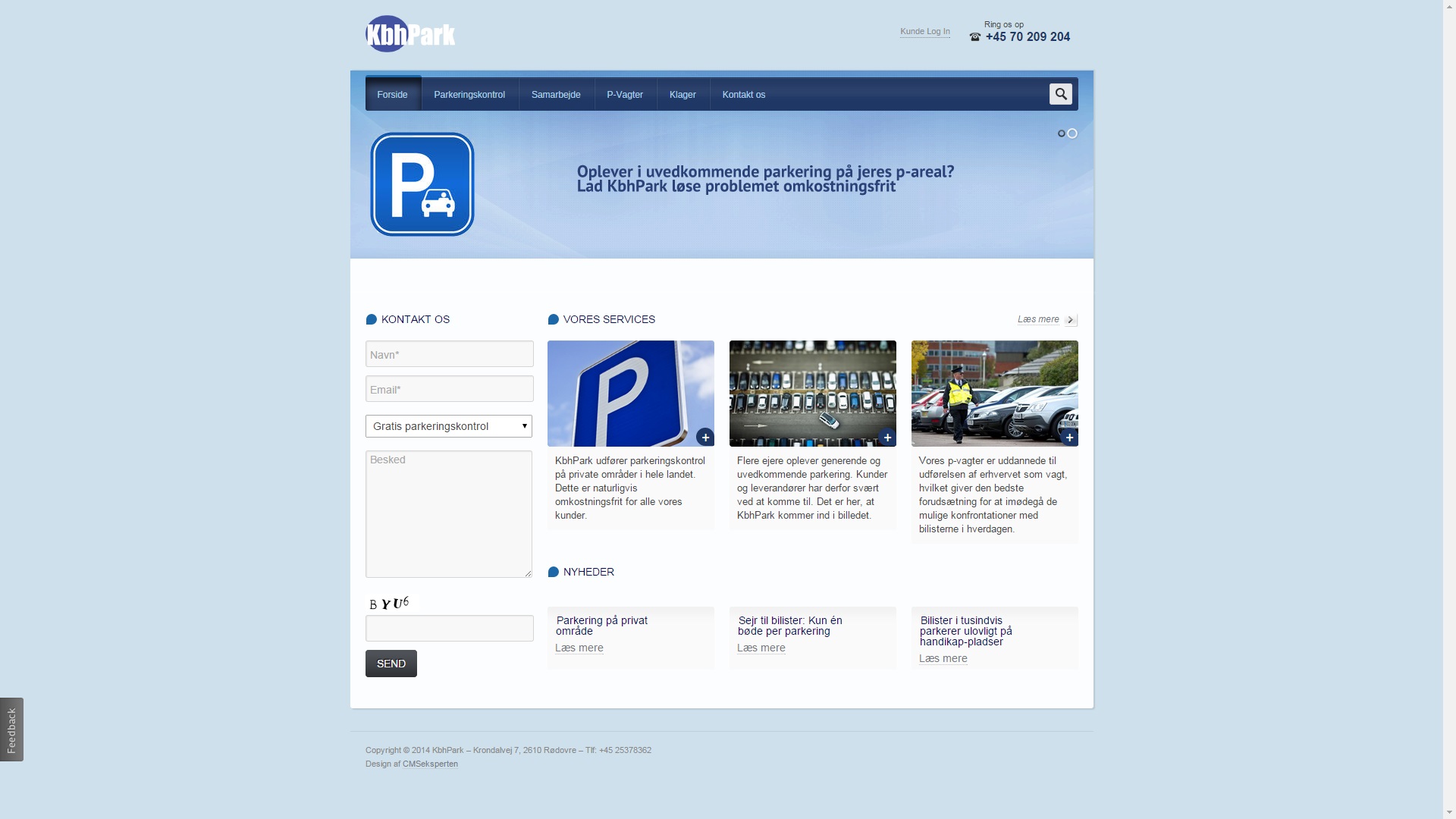The height and width of the screenshot is (819, 1456).
Task: Click description text starting KbhPark udfører parkeringskontrol
Action: 630,488
